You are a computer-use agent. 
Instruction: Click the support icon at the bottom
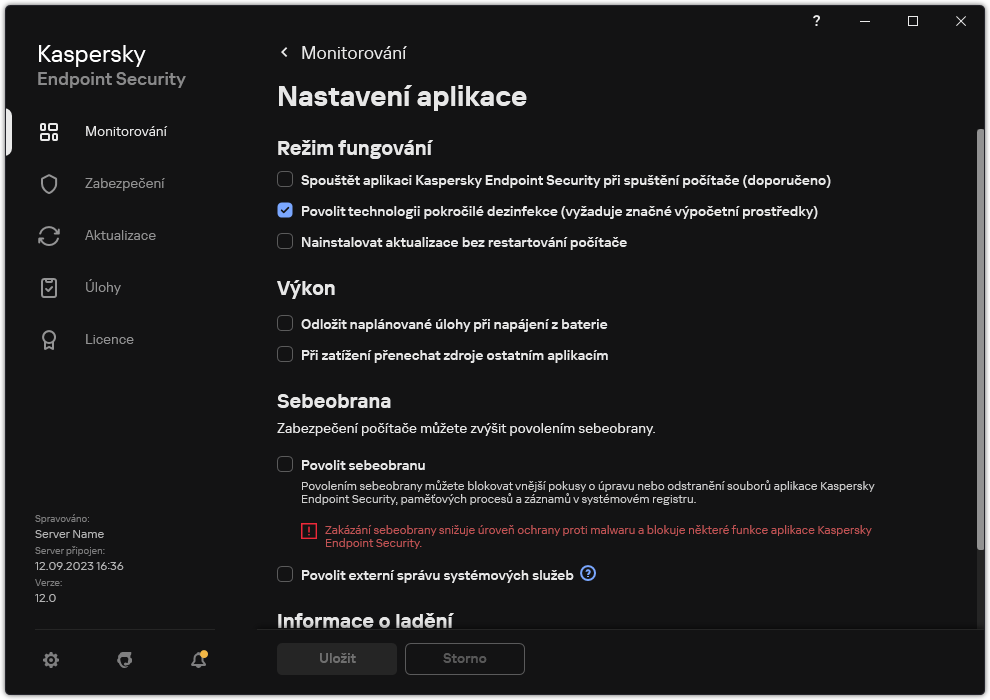(x=124, y=659)
